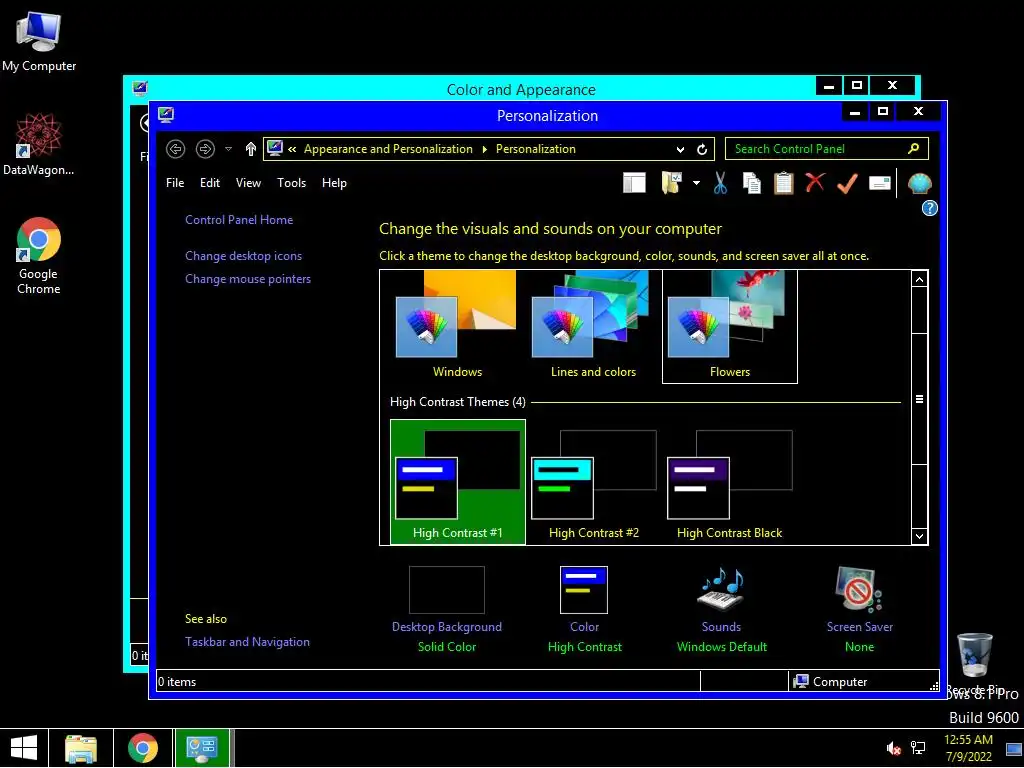Click the search magnifier icon
The width and height of the screenshot is (1024, 768).
point(914,148)
